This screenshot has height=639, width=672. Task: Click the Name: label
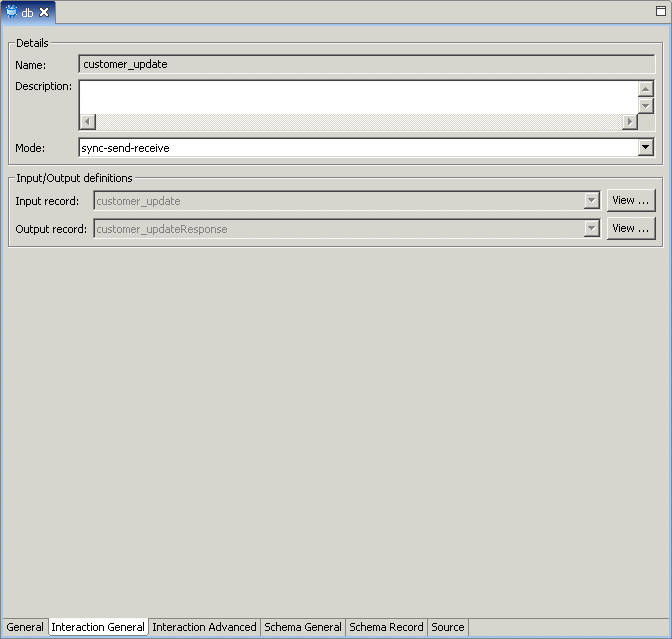(x=30, y=65)
